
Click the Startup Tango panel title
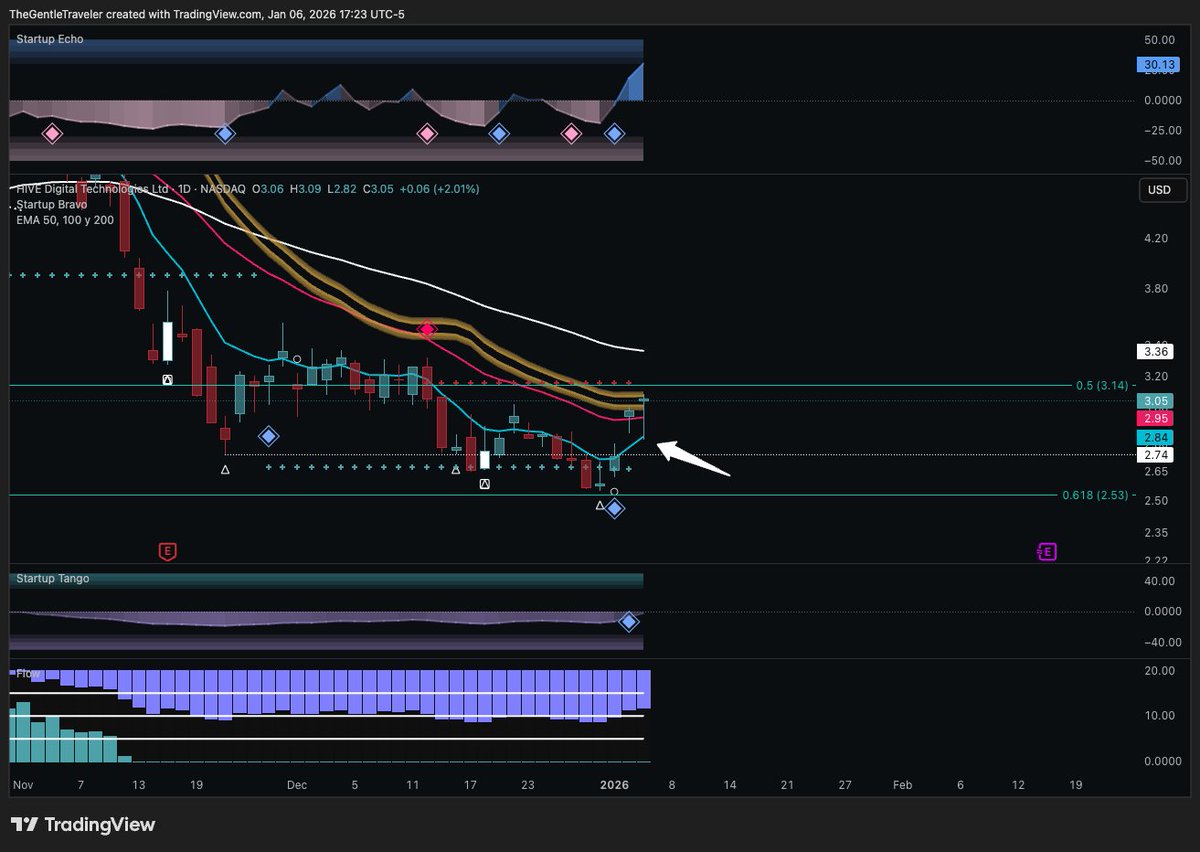(x=51, y=579)
